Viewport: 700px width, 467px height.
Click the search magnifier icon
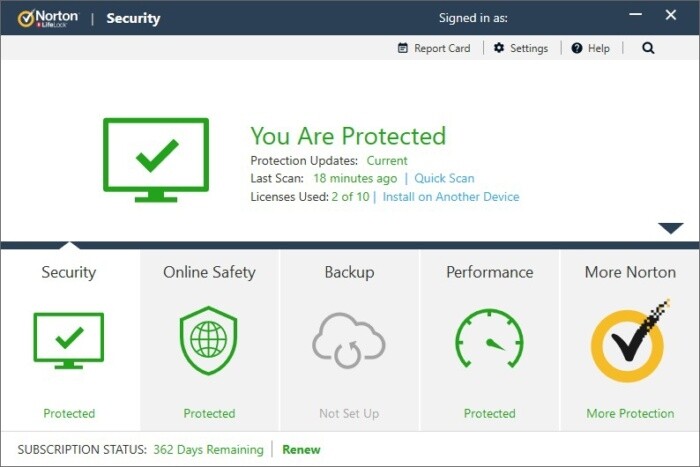(x=648, y=48)
